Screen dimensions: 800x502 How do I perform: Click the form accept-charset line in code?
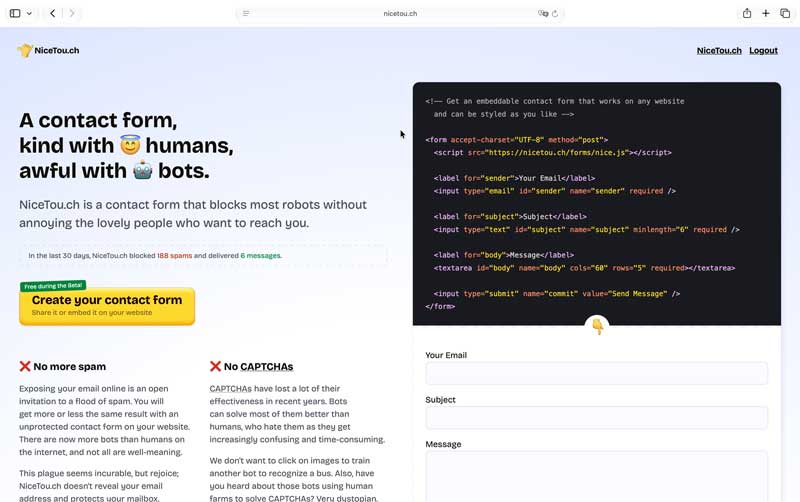click(517, 139)
